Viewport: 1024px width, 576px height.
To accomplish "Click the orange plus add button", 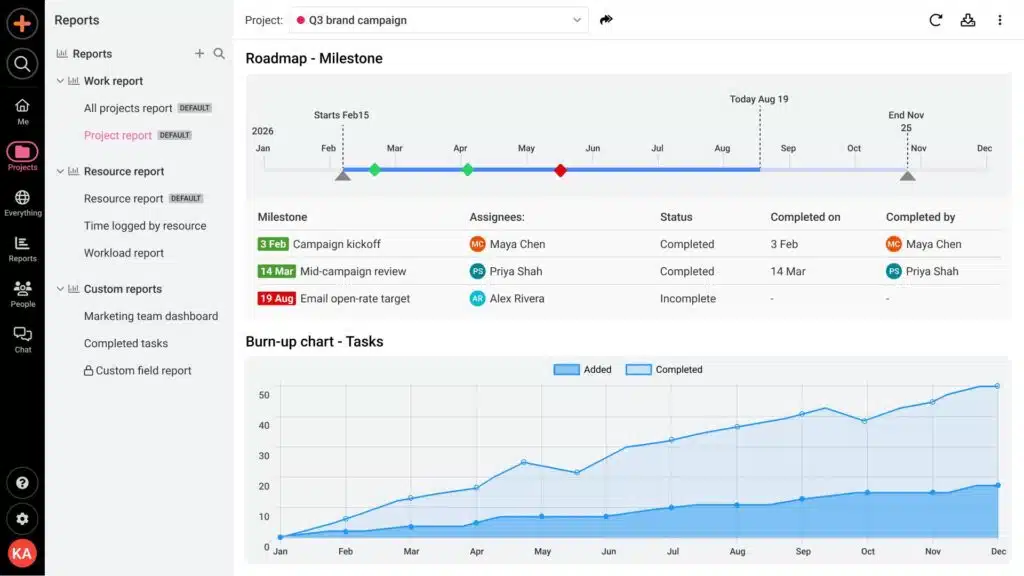I will coord(22,23).
